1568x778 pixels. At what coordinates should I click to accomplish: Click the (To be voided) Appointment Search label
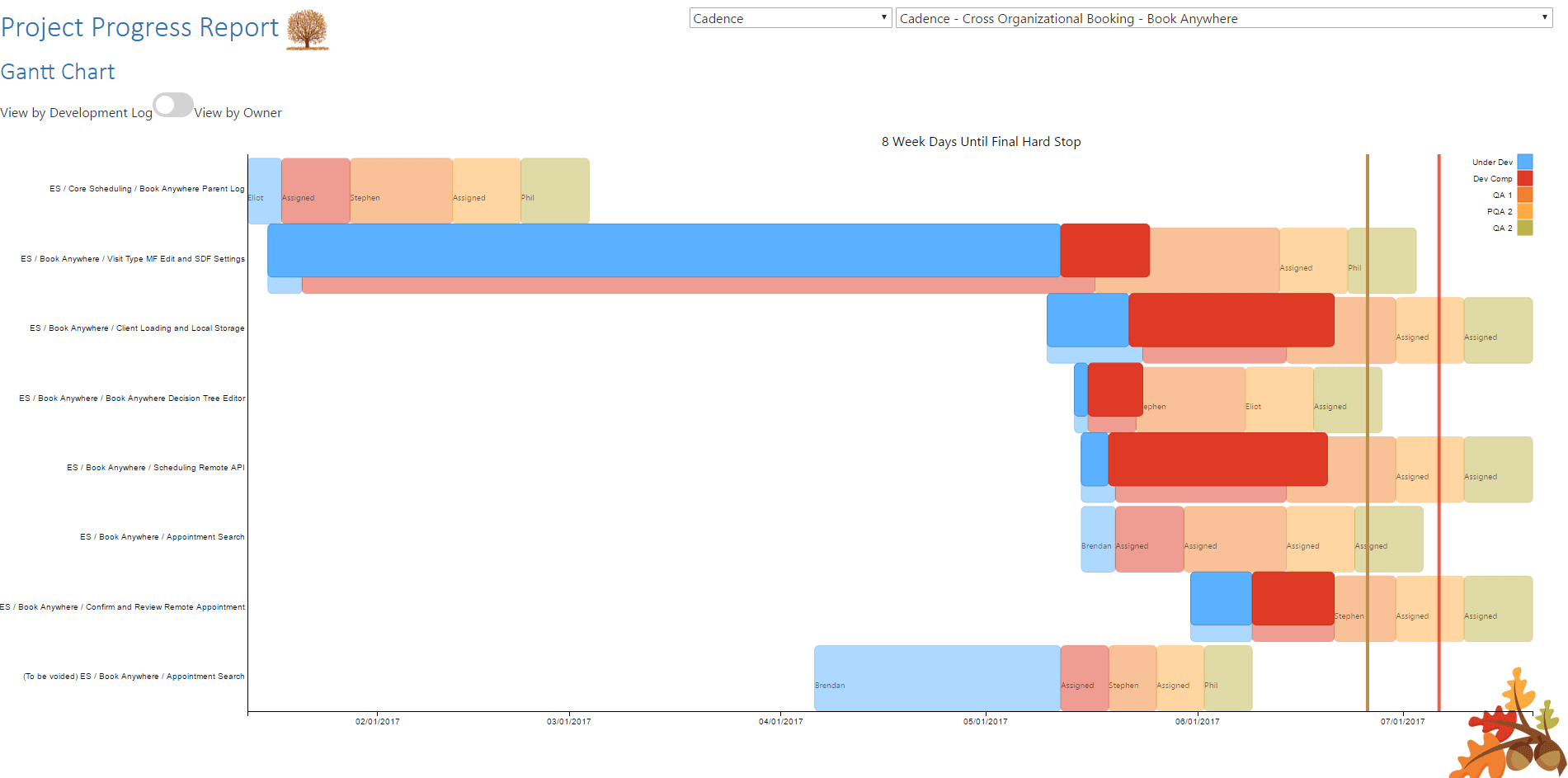pyautogui.click(x=134, y=677)
